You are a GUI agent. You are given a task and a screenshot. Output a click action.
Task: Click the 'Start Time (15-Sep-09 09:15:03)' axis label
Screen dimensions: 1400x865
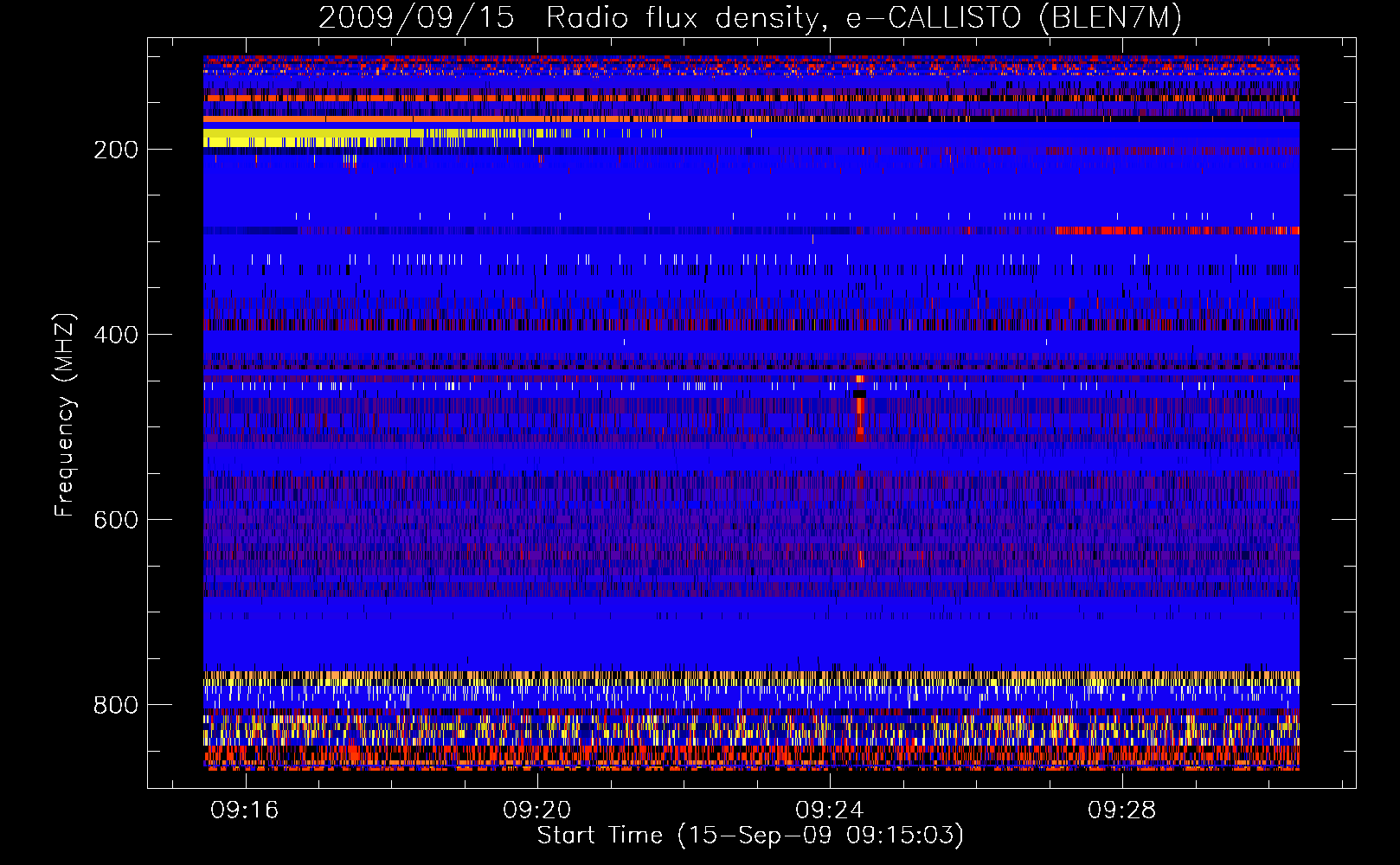tap(750, 836)
